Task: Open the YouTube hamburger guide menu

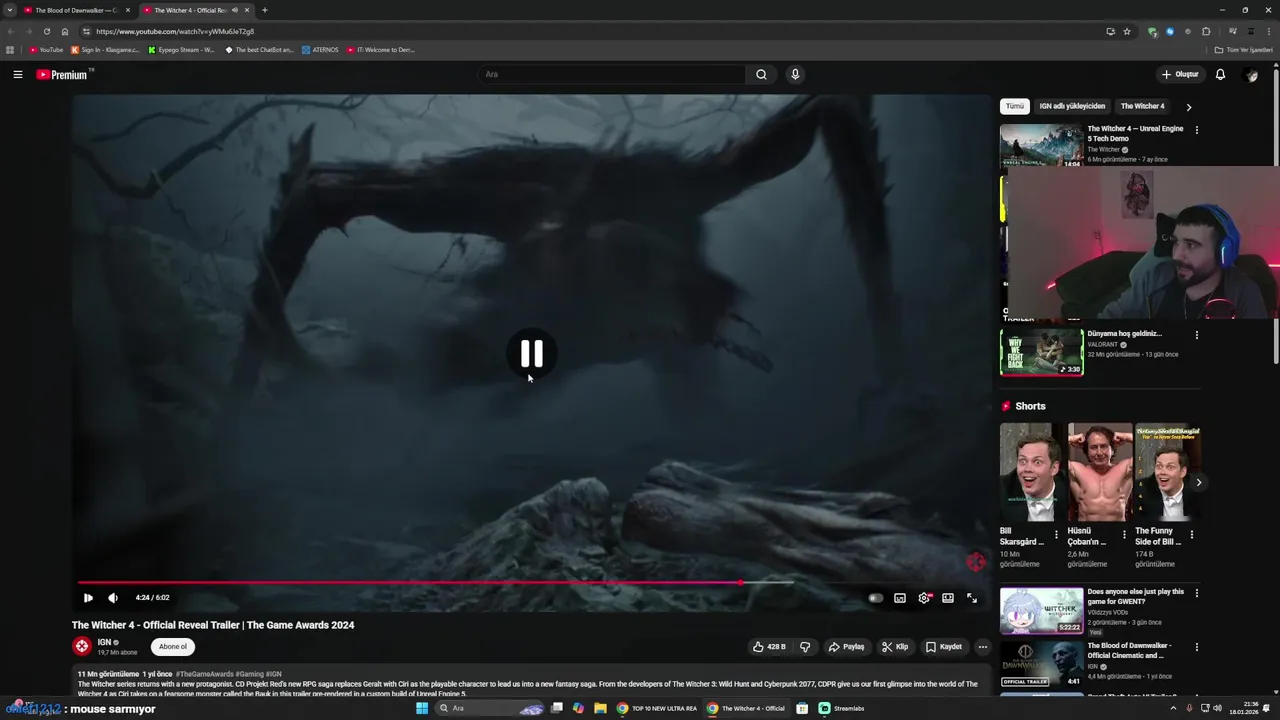Action: click(x=17, y=74)
